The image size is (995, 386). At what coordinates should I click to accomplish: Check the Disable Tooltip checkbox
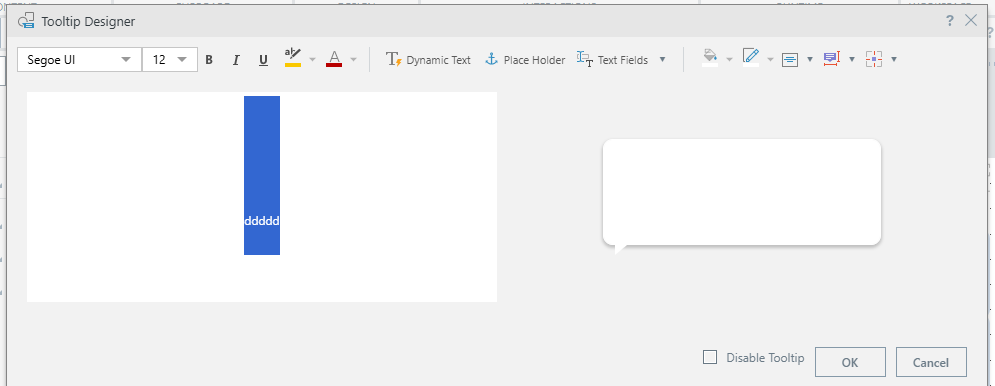(710, 357)
